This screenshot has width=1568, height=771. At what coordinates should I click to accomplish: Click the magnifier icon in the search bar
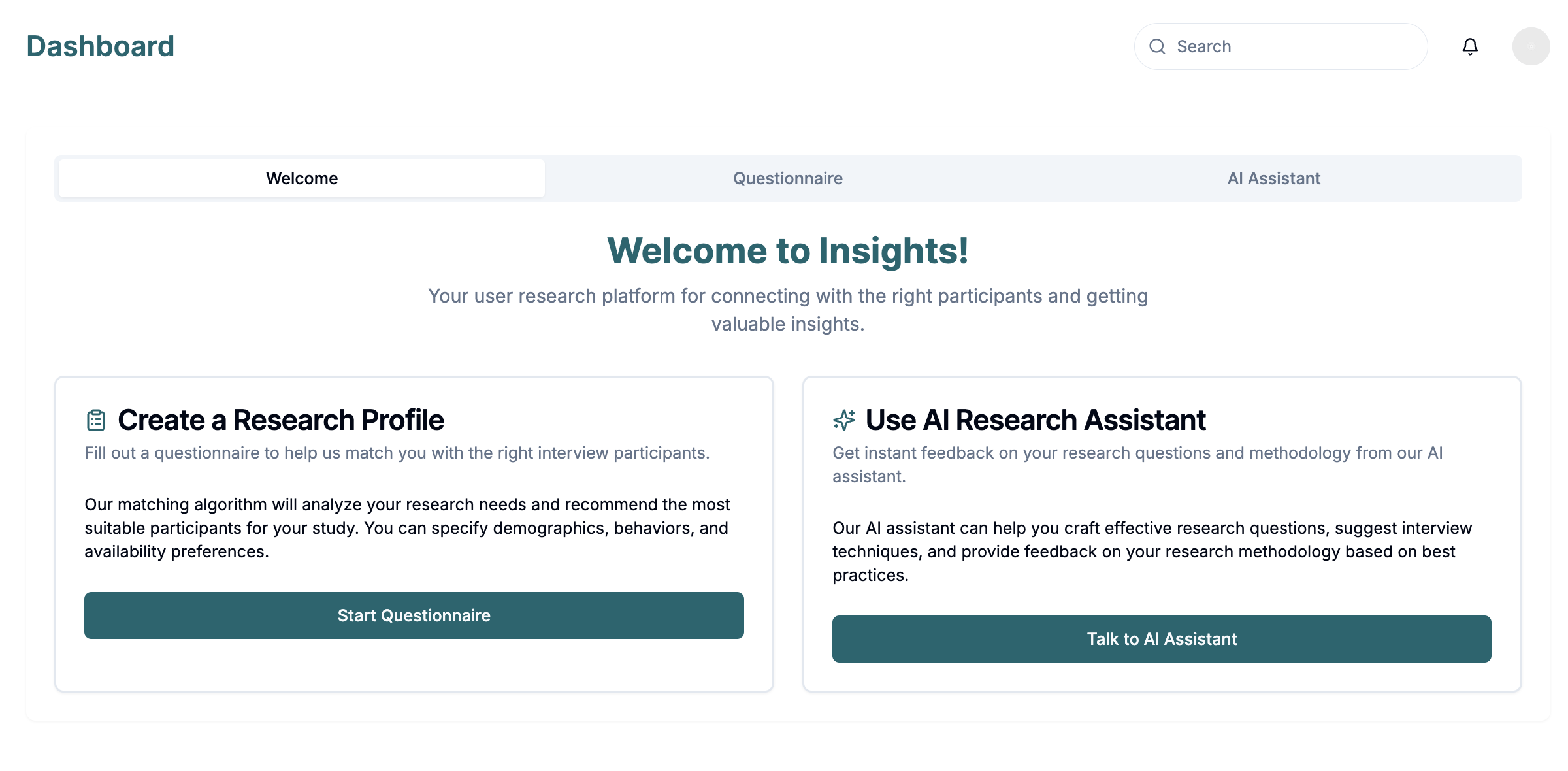click(x=1157, y=46)
